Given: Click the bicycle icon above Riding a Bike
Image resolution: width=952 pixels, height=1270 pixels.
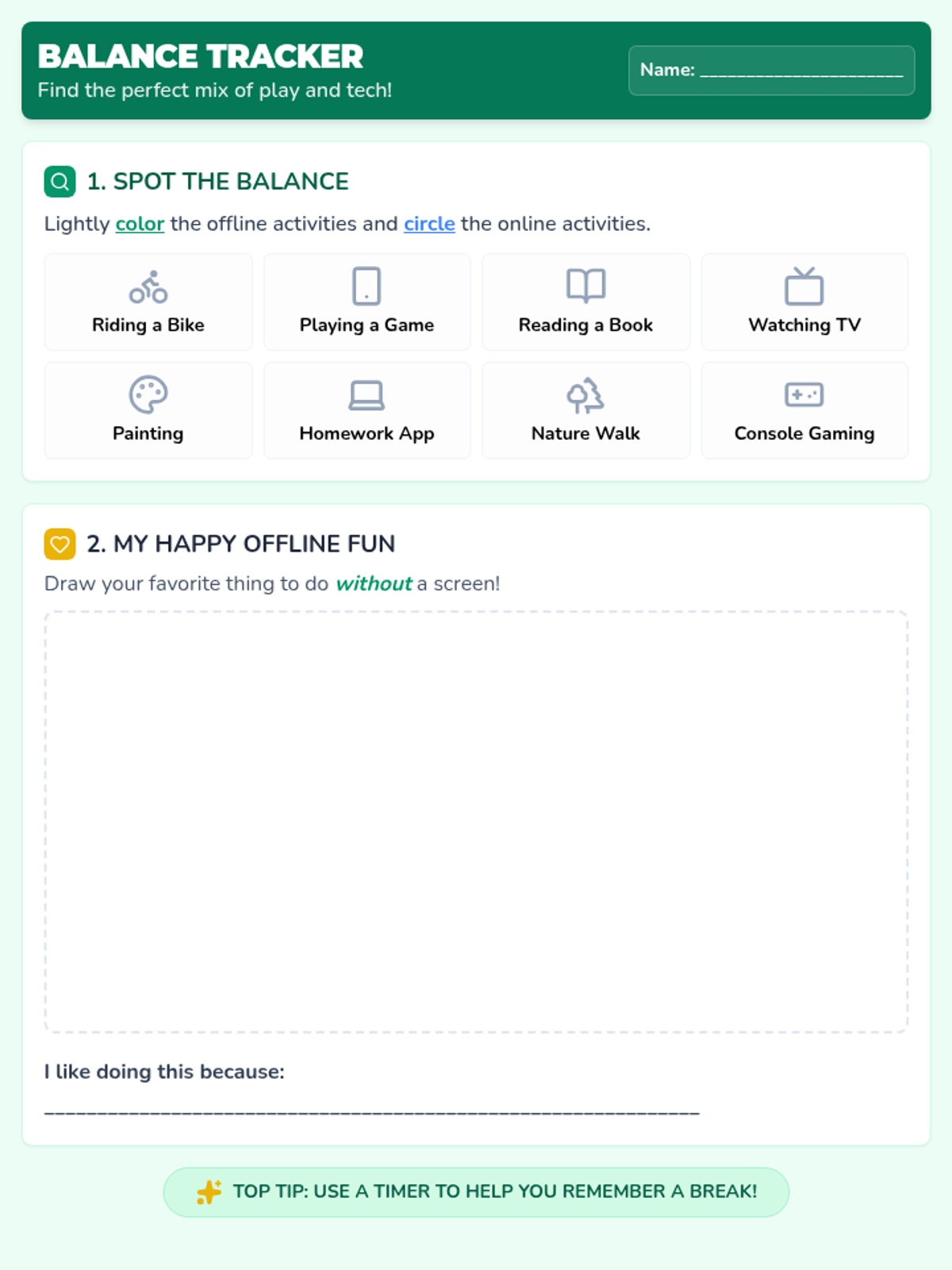Looking at the screenshot, I should 148,287.
